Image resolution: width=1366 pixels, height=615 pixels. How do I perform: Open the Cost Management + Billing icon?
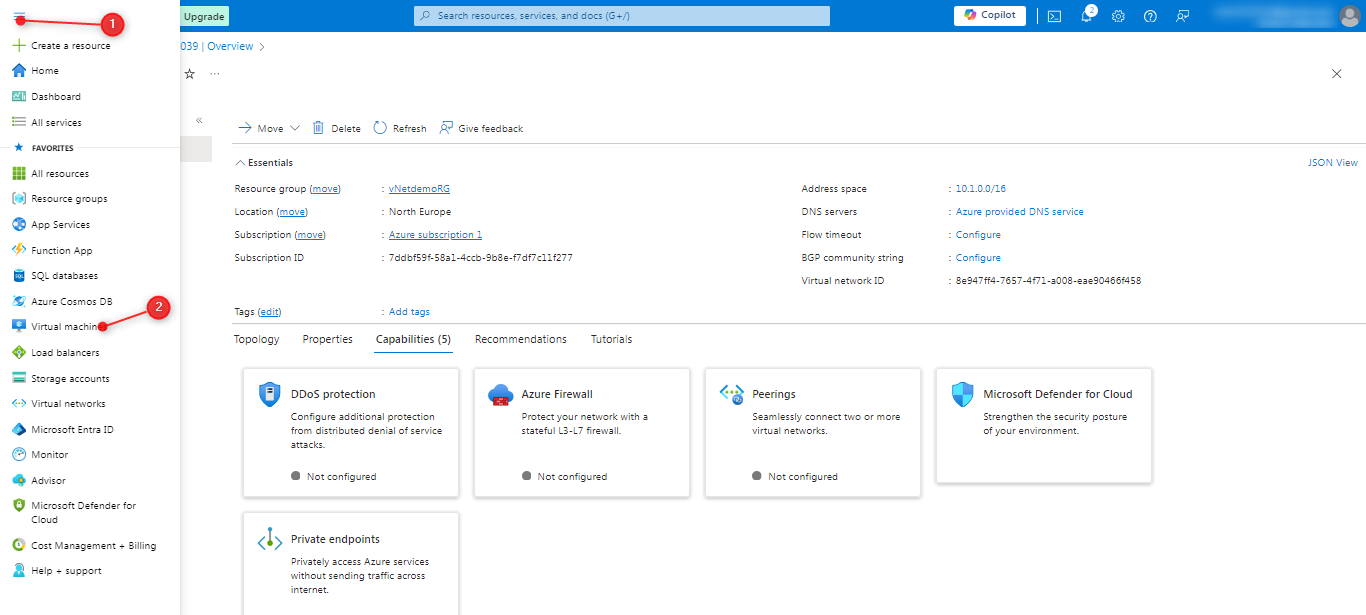point(18,546)
